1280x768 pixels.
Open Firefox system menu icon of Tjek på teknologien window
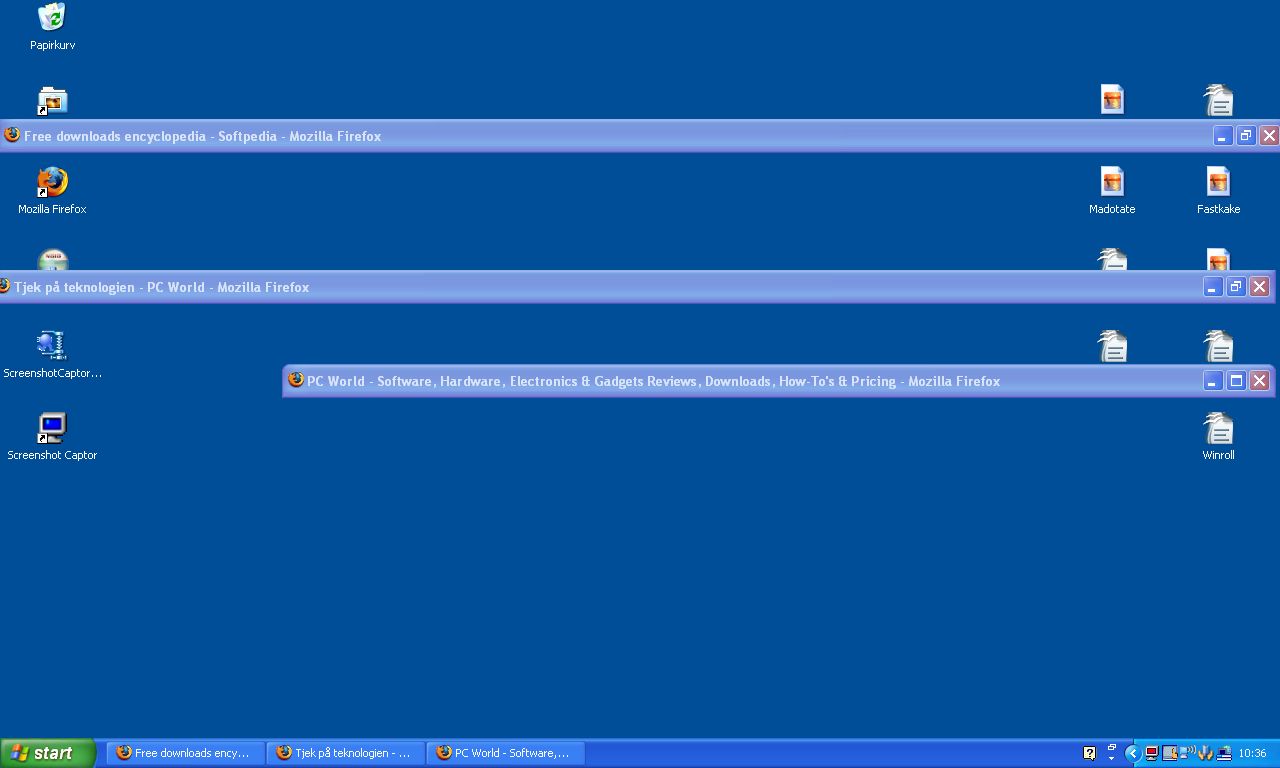[5, 286]
